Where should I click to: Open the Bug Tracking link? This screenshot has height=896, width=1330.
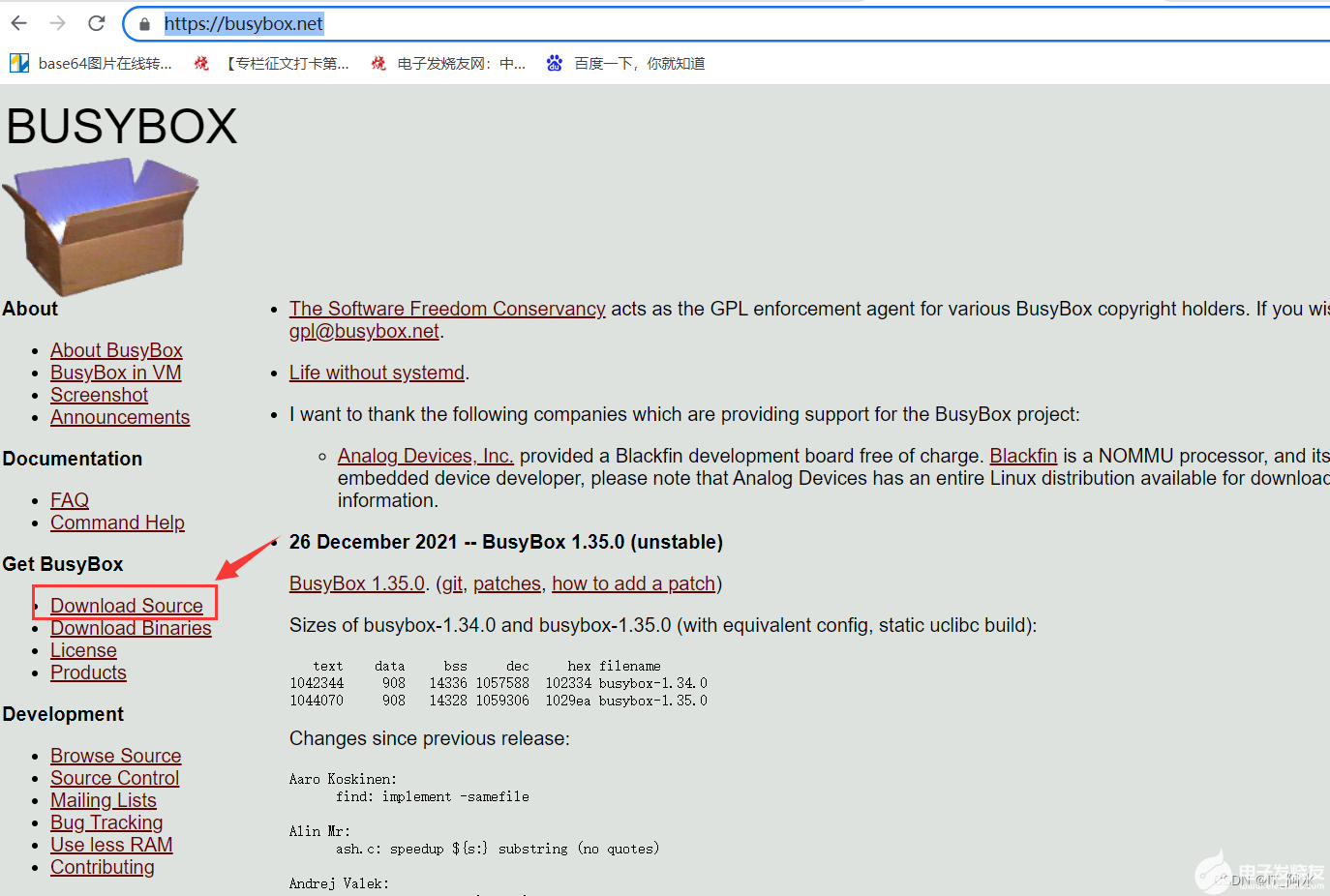tap(106, 822)
